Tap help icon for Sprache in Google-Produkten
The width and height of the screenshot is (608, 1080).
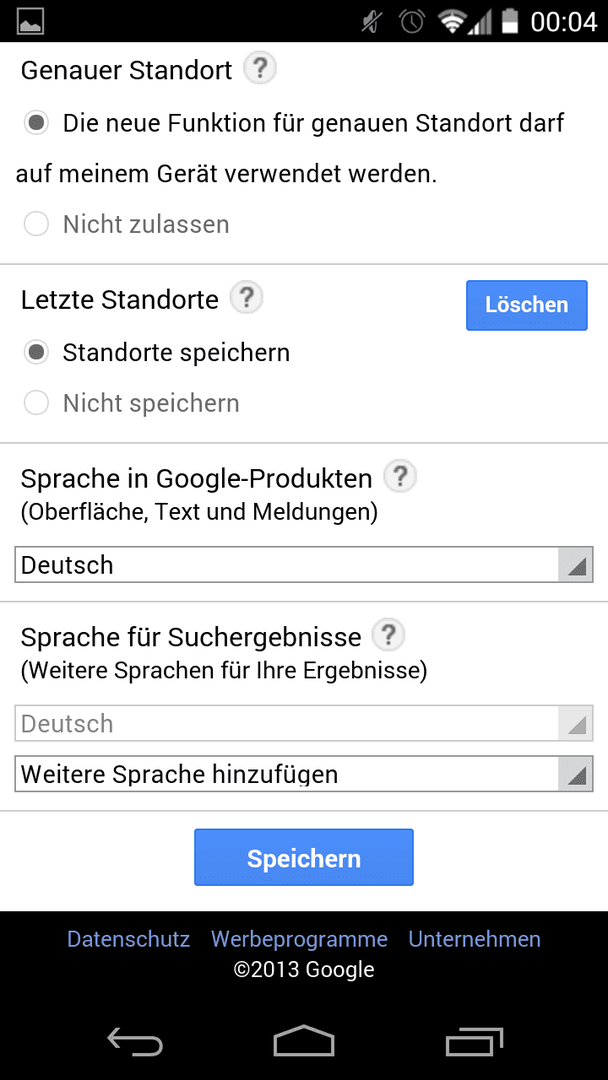[x=400, y=477]
